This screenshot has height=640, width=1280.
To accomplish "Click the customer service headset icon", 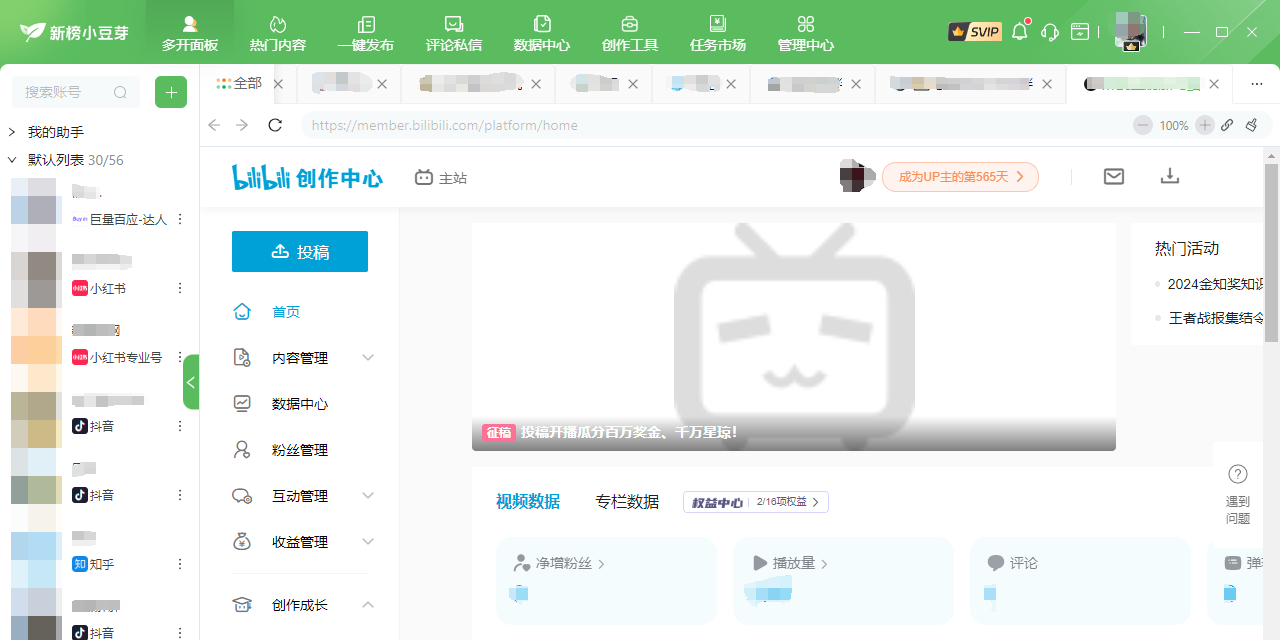I will [1050, 32].
